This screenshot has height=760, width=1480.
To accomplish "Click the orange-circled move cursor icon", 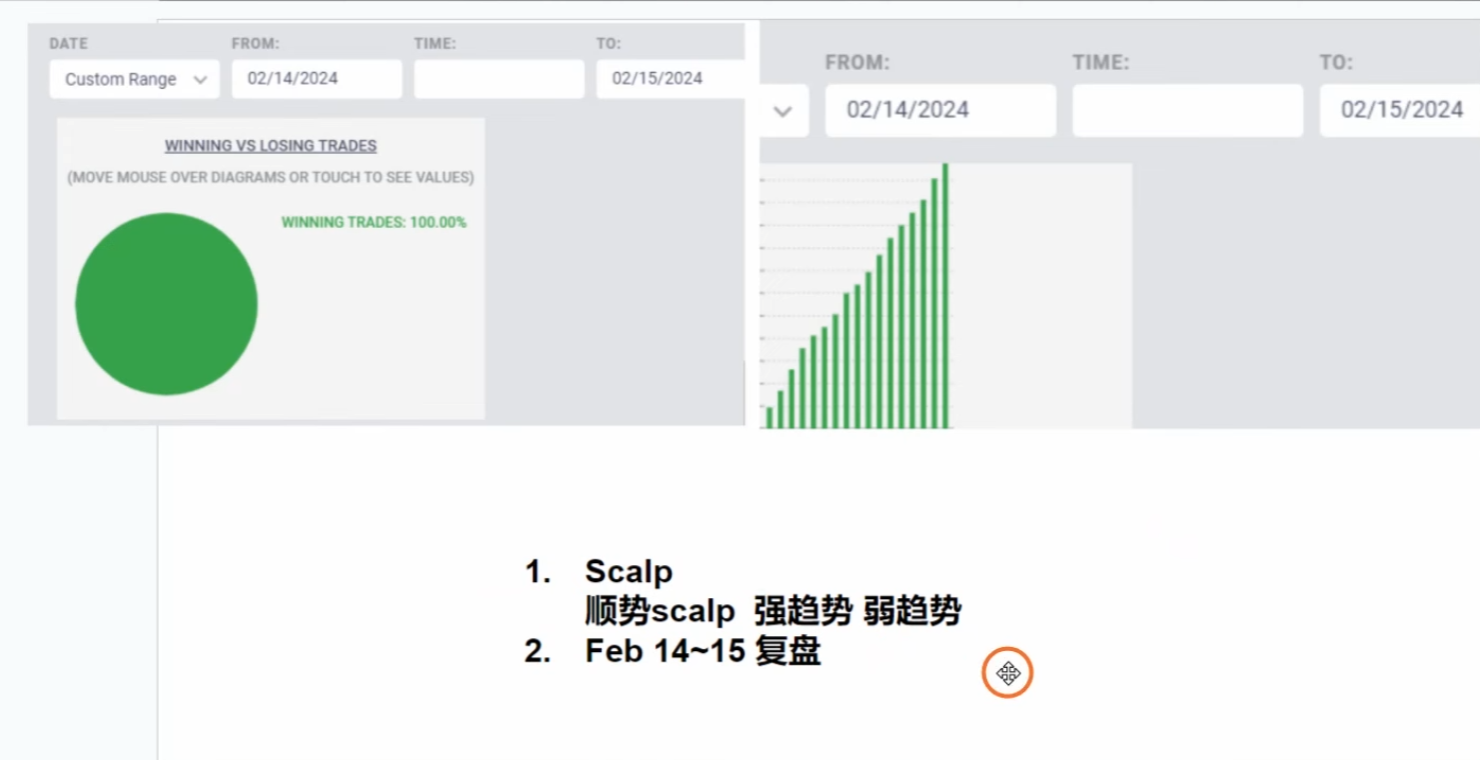I will [1007, 673].
